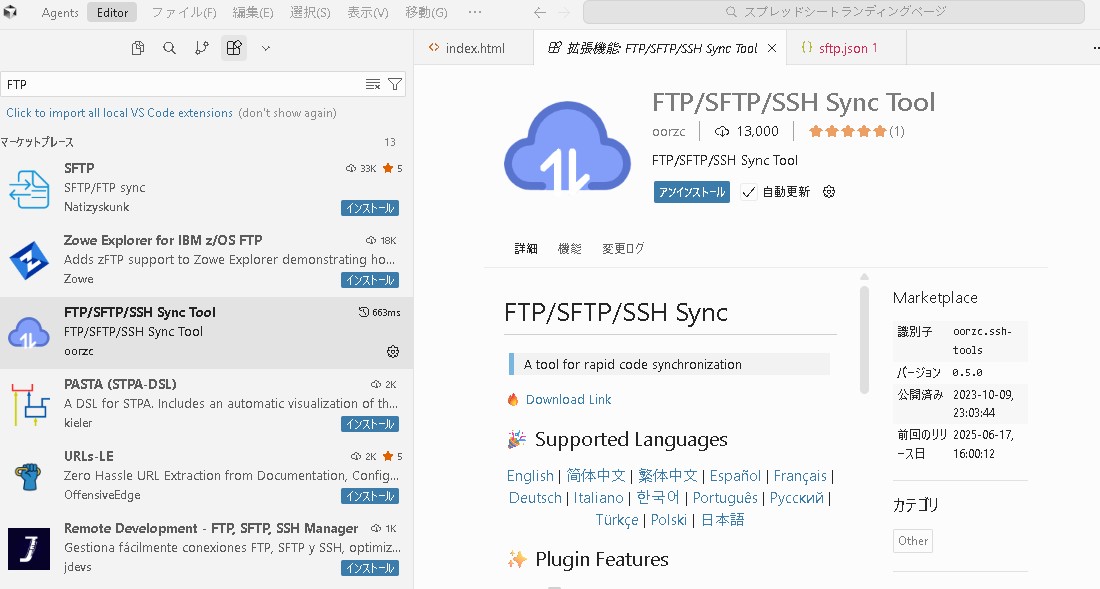Expand the activity bar overflow chevron
Viewport: 1100px width, 589px height.
(x=266, y=47)
